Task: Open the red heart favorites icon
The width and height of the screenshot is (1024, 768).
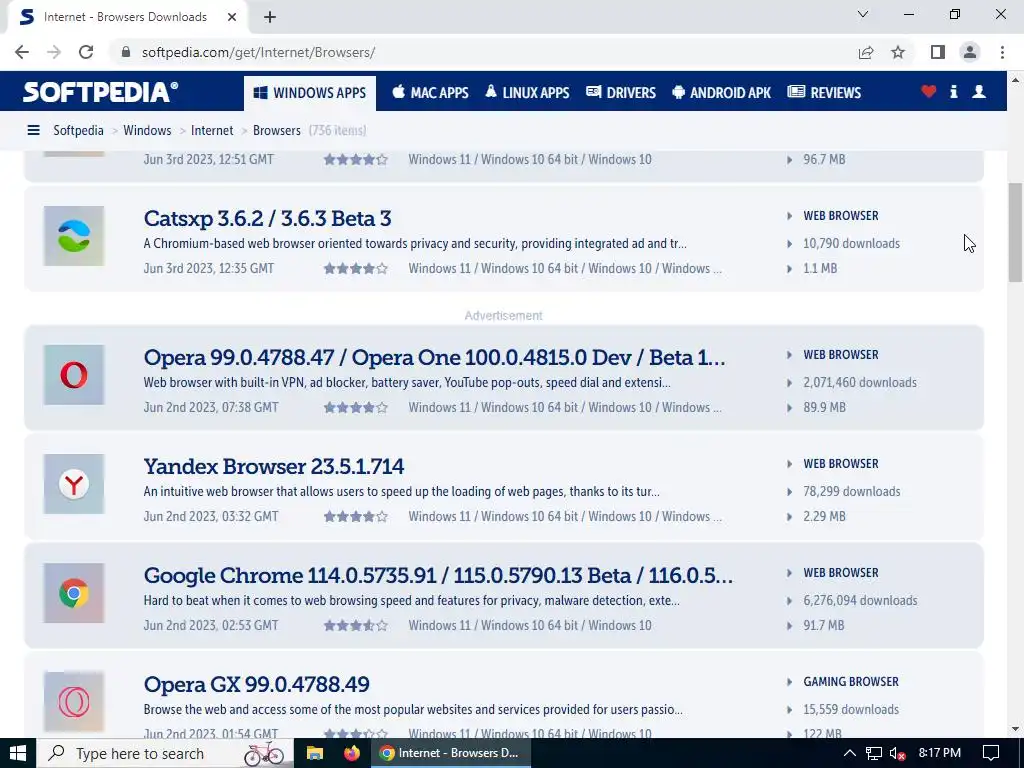Action: (x=928, y=92)
